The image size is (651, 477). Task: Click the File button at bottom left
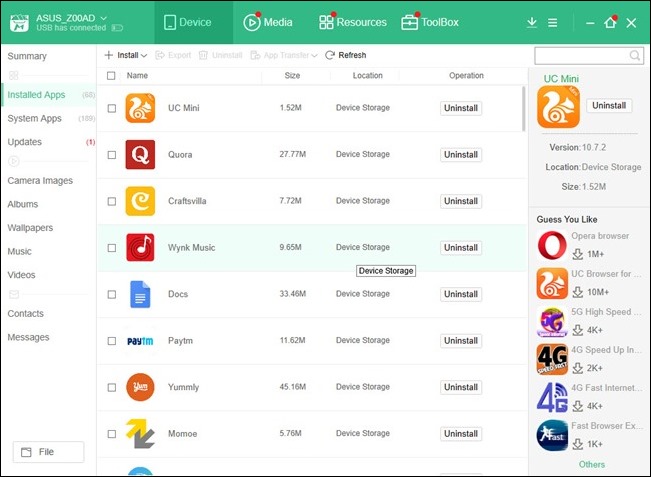[49, 452]
